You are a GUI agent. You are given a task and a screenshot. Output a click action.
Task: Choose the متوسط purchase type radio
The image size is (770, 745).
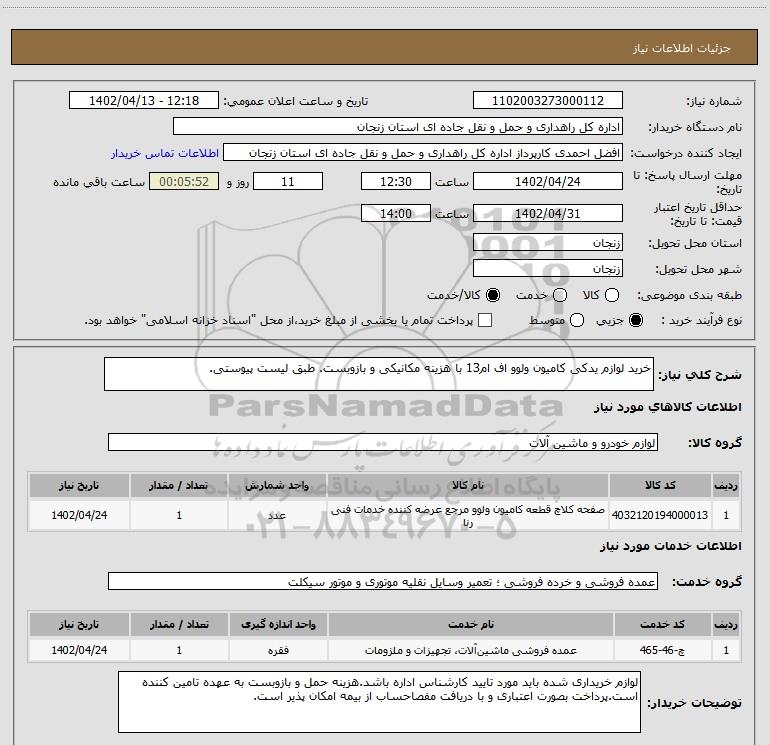(577, 320)
